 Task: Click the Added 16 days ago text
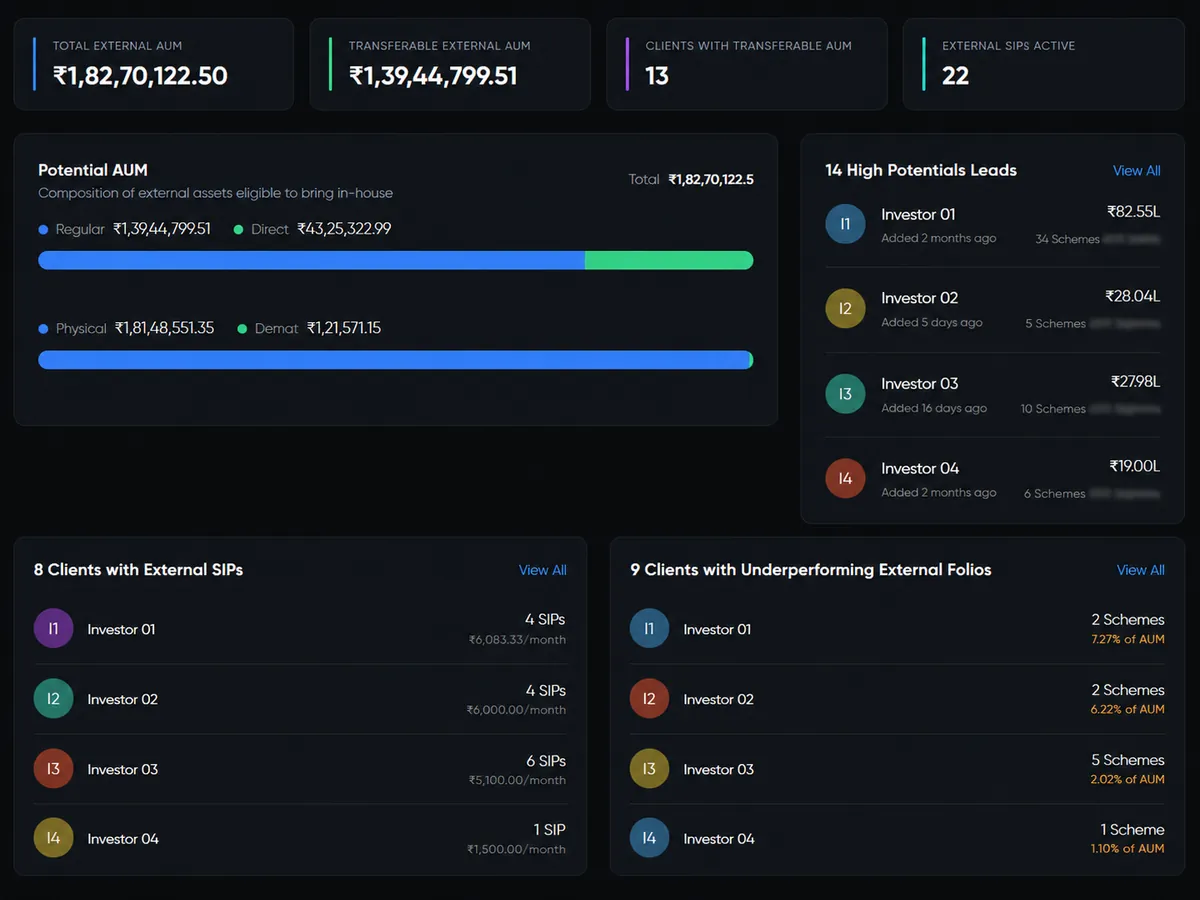[934, 408]
